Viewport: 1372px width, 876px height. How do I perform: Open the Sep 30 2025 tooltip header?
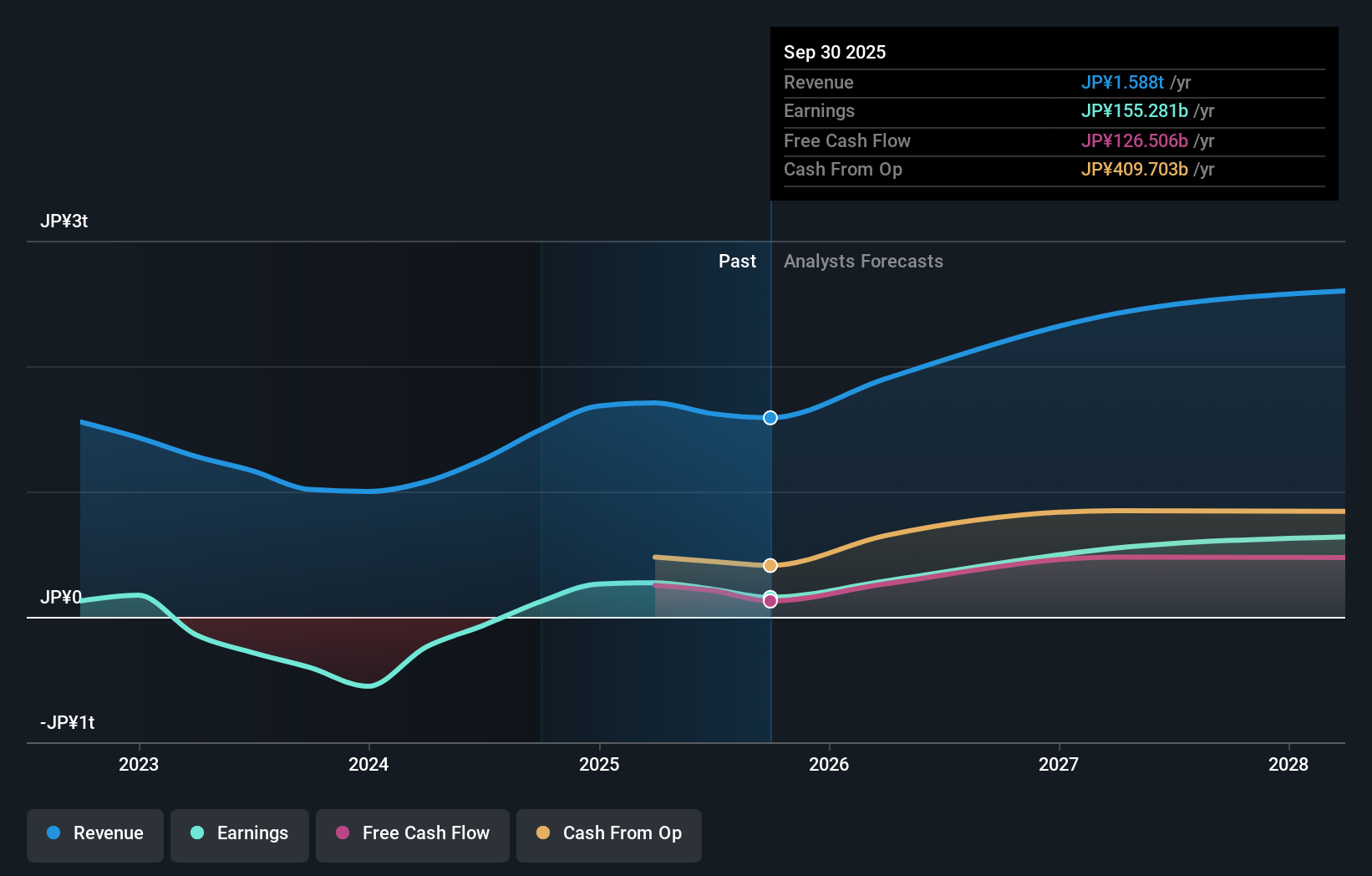(x=834, y=52)
